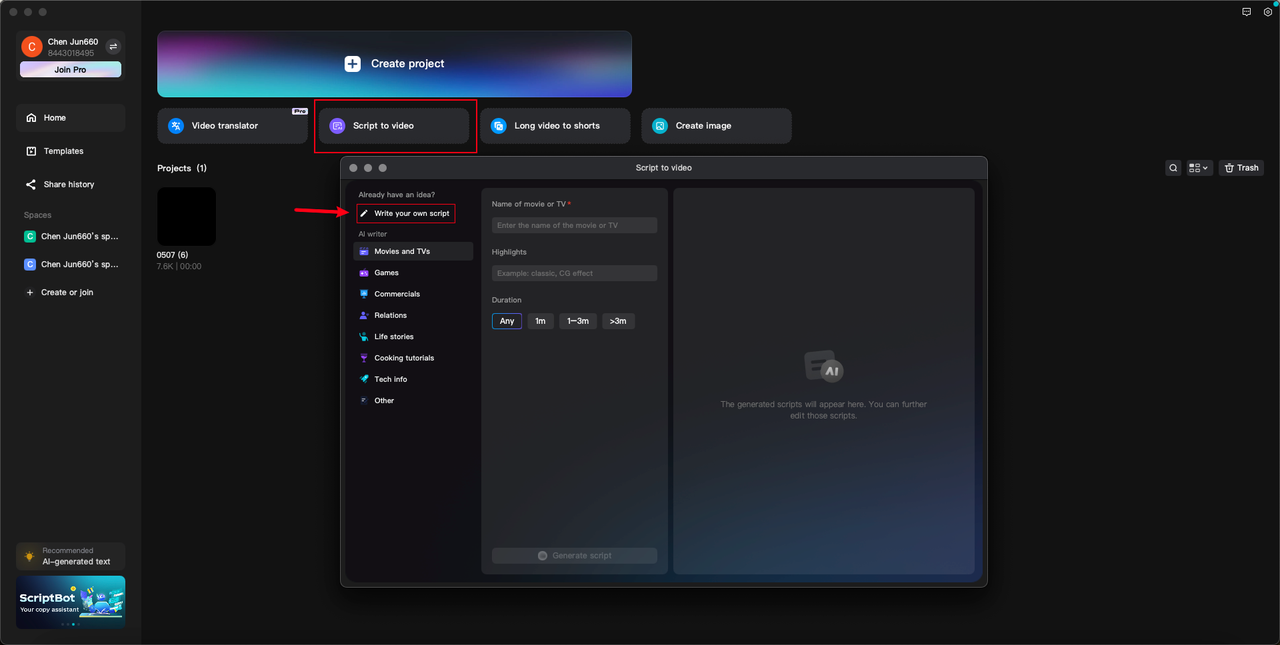
Task: Focus the Highlights input field
Action: pyautogui.click(x=574, y=274)
